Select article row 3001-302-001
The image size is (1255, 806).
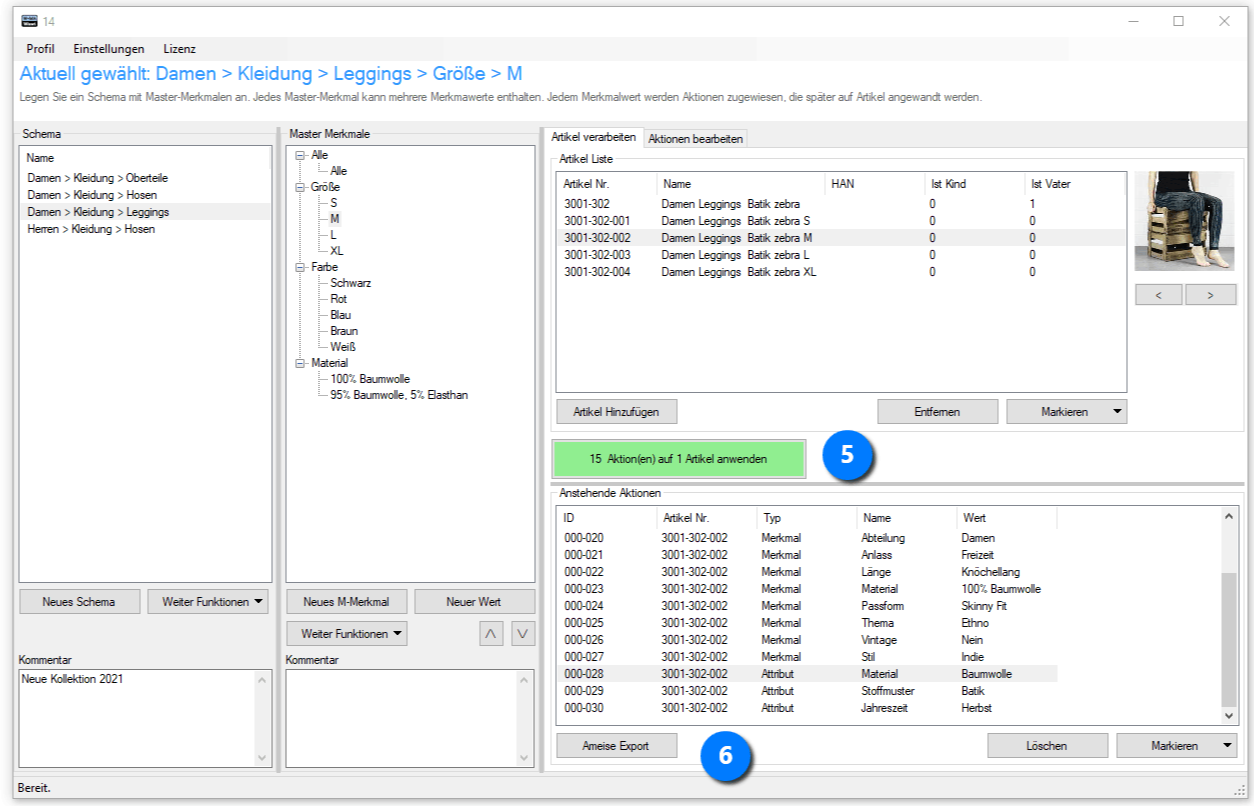(841, 221)
